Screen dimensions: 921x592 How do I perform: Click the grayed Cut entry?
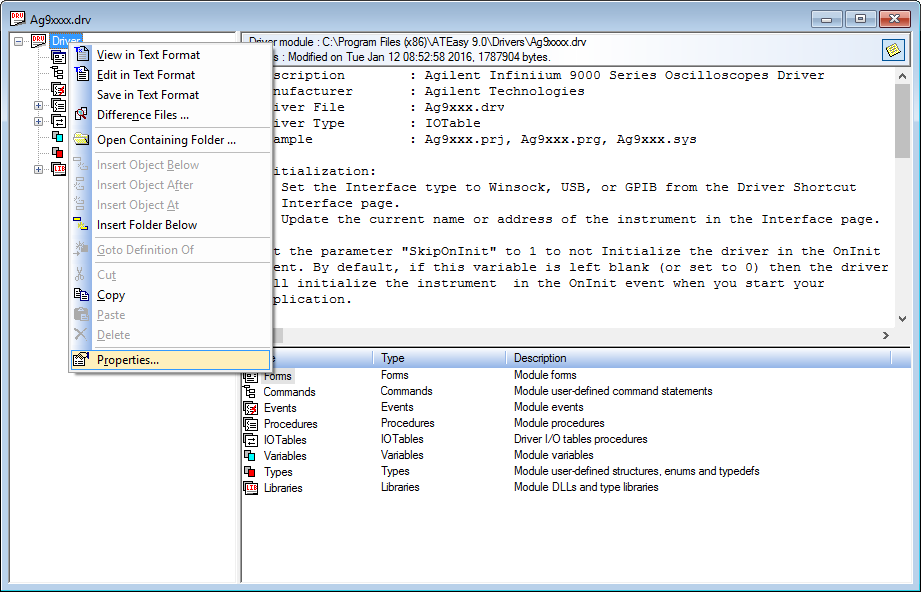170,275
